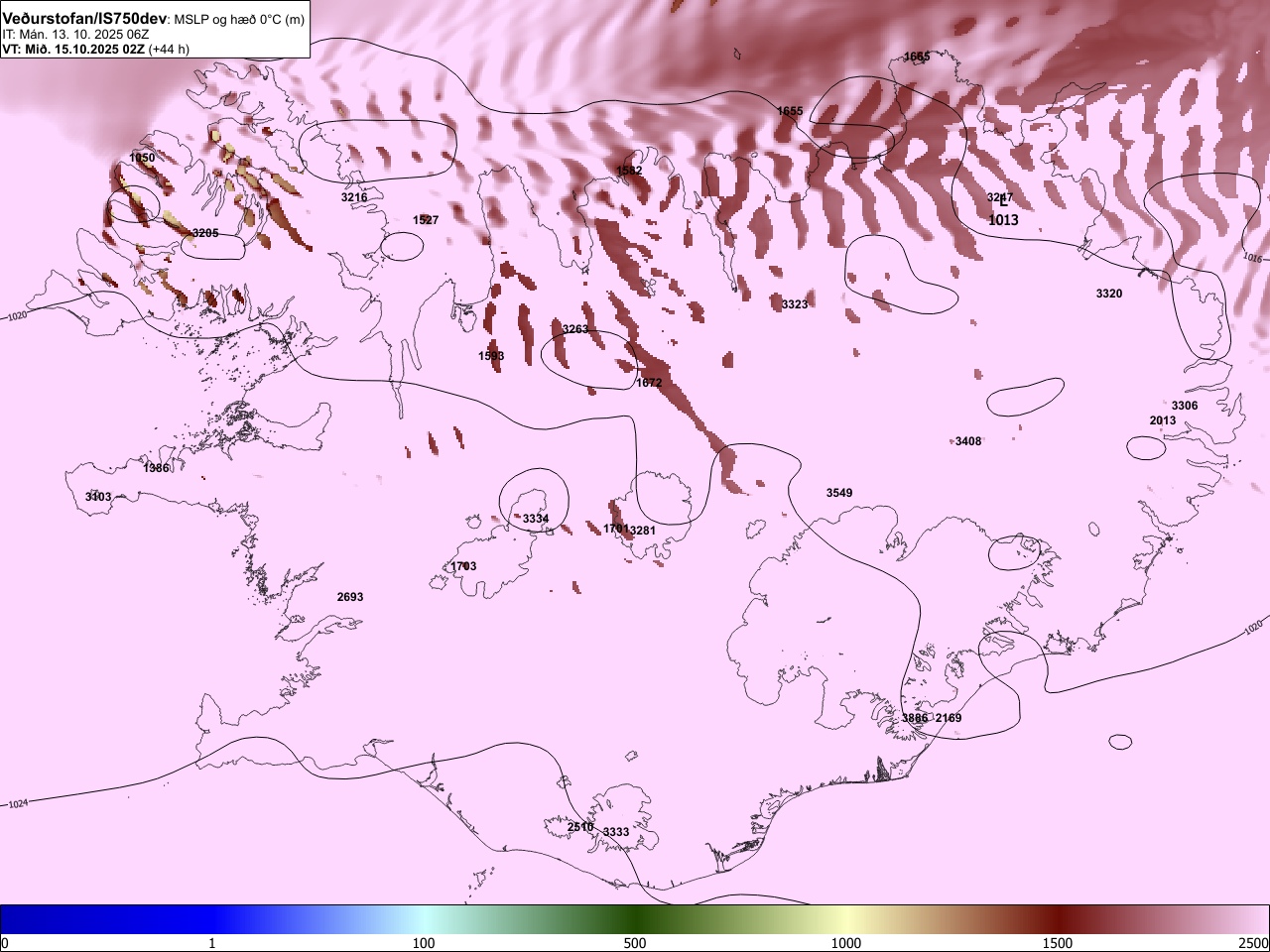Click the map value 3408
This screenshot has height=952, width=1270.
click(968, 441)
